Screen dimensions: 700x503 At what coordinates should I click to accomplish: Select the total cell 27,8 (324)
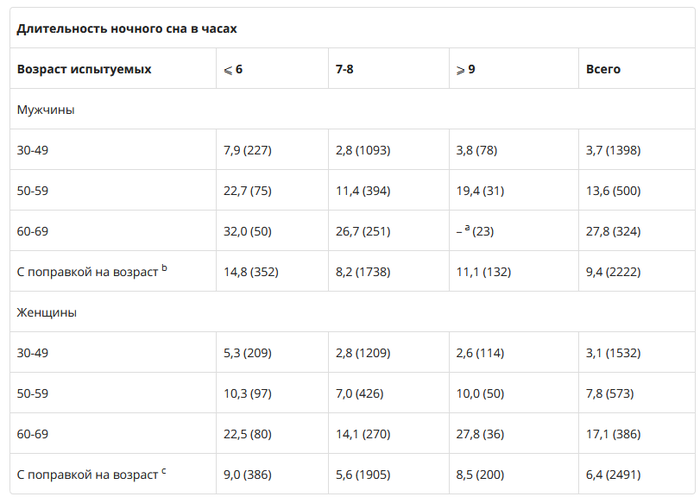click(x=613, y=231)
